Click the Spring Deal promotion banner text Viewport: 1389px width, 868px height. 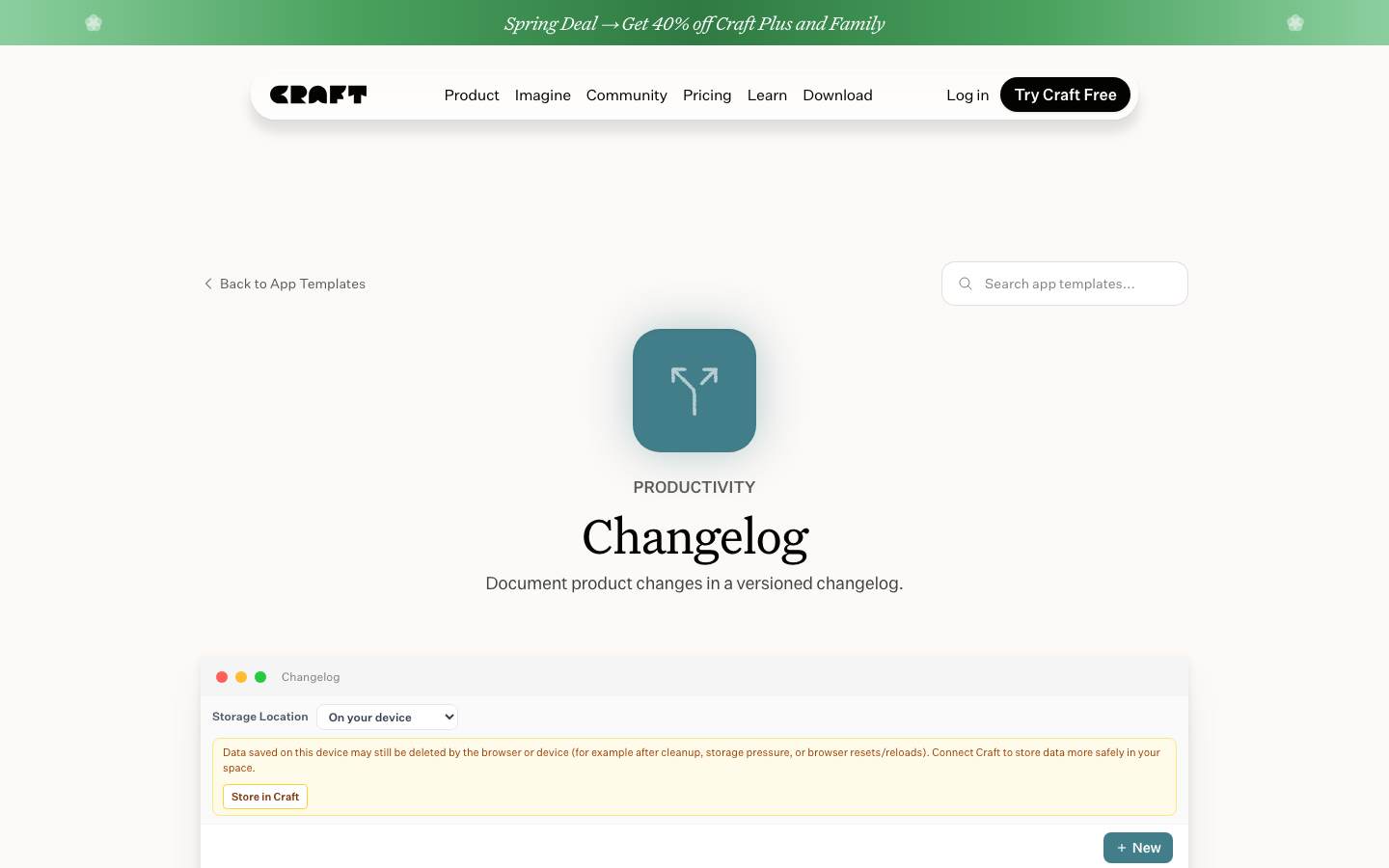click(x=694, y=23)
